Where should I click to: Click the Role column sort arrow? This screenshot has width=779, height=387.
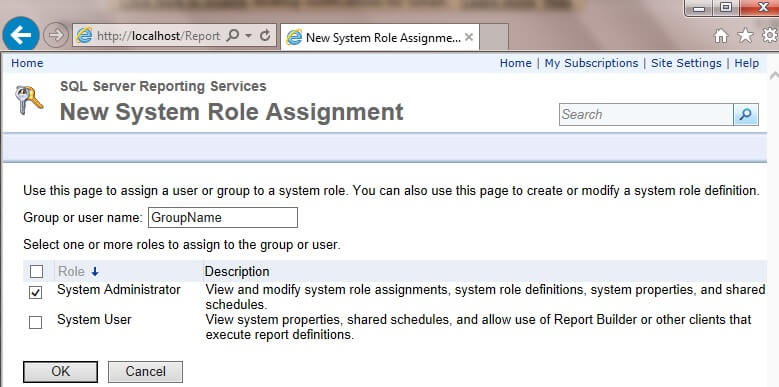[x=95, y=272]
